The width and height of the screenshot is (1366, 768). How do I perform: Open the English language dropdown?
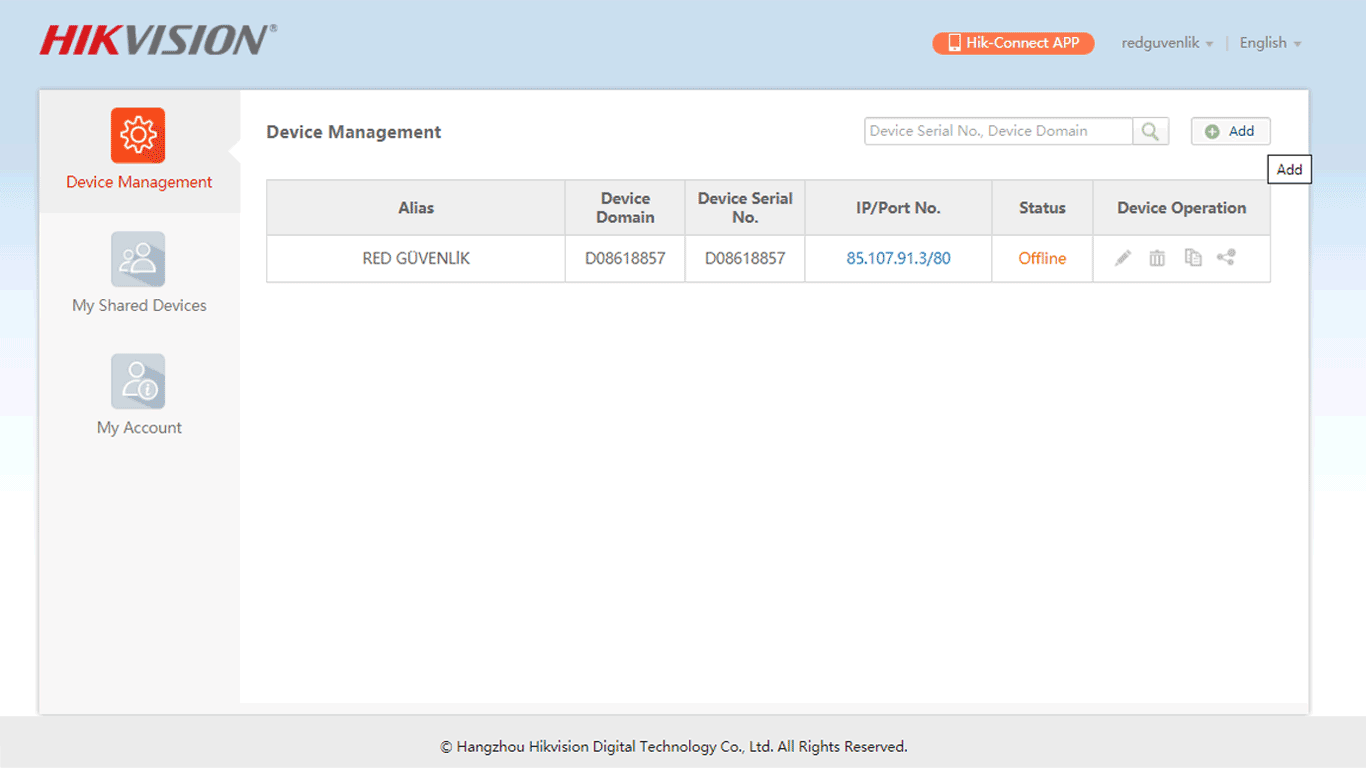tap(1270, 43)
